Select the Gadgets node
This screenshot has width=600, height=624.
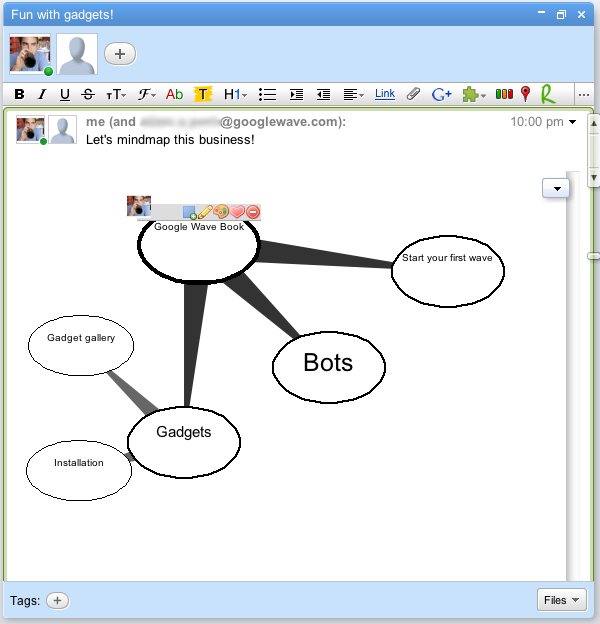click(x=184, y=442)
